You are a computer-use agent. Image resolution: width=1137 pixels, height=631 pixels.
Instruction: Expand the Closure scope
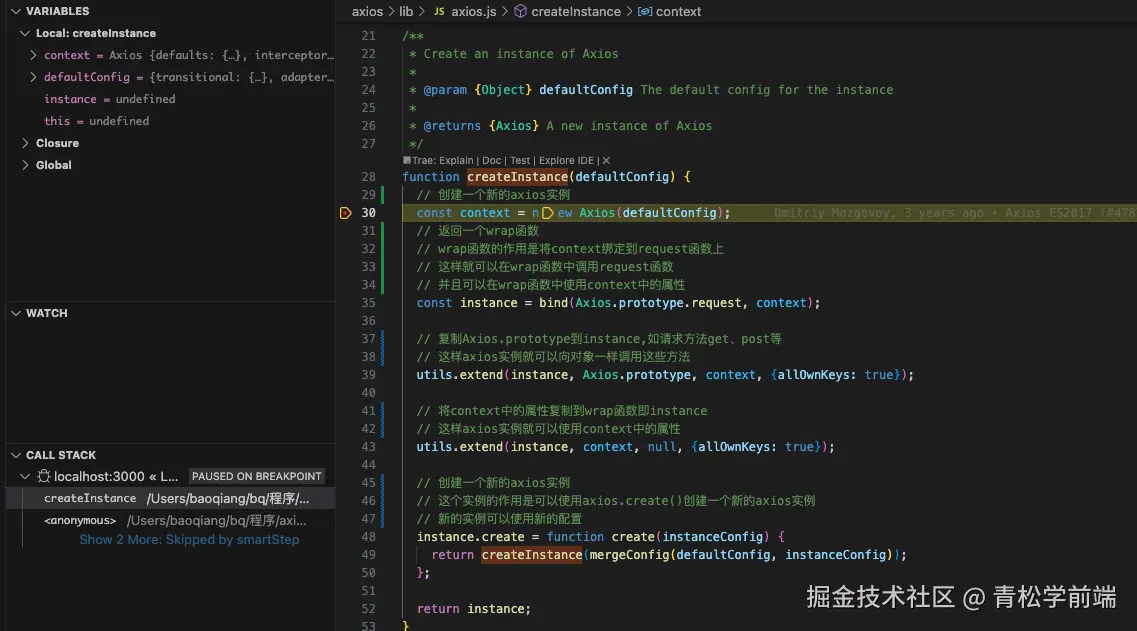click(25, 143)
